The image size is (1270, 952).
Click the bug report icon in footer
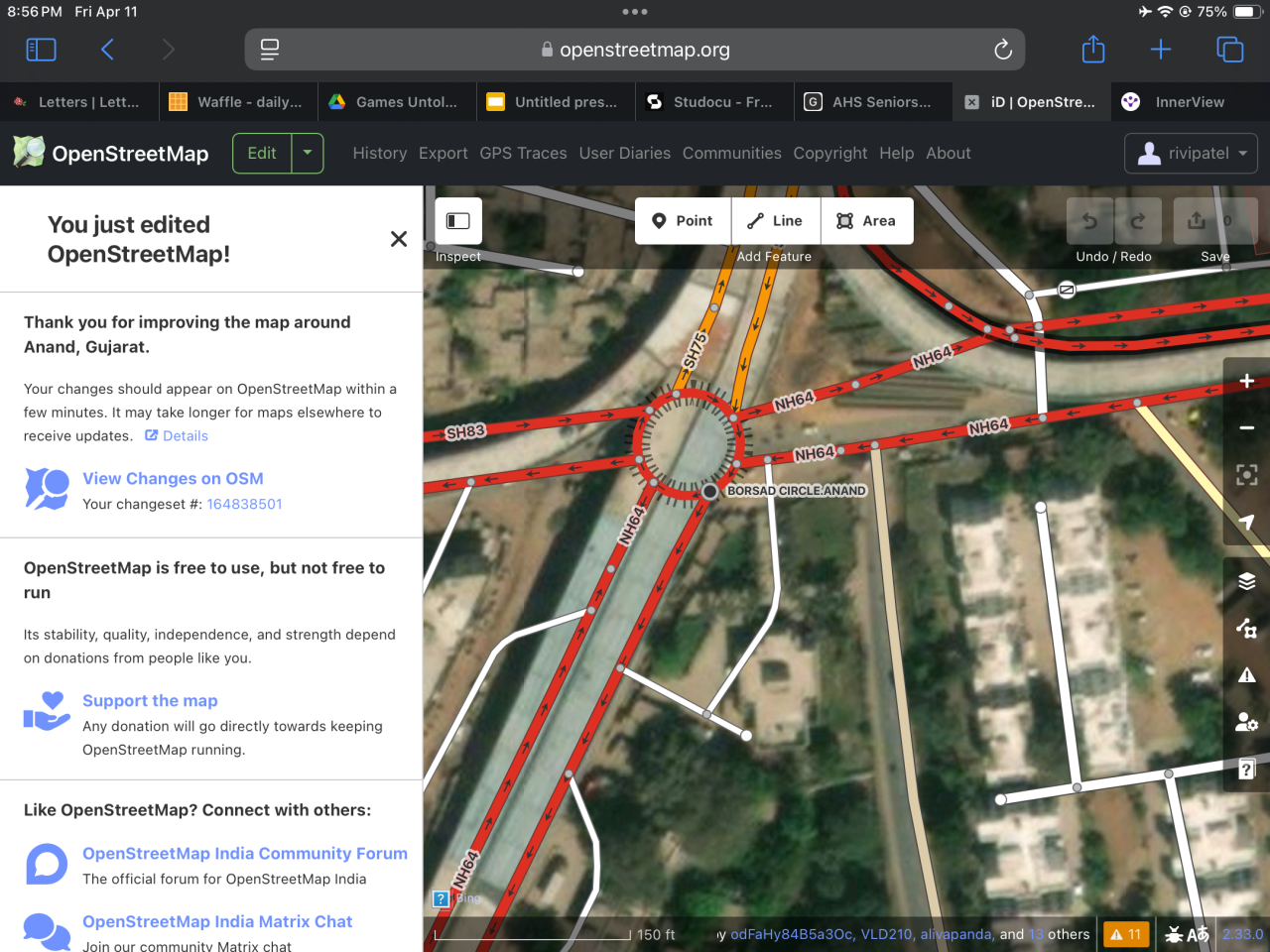[1175, 934]
